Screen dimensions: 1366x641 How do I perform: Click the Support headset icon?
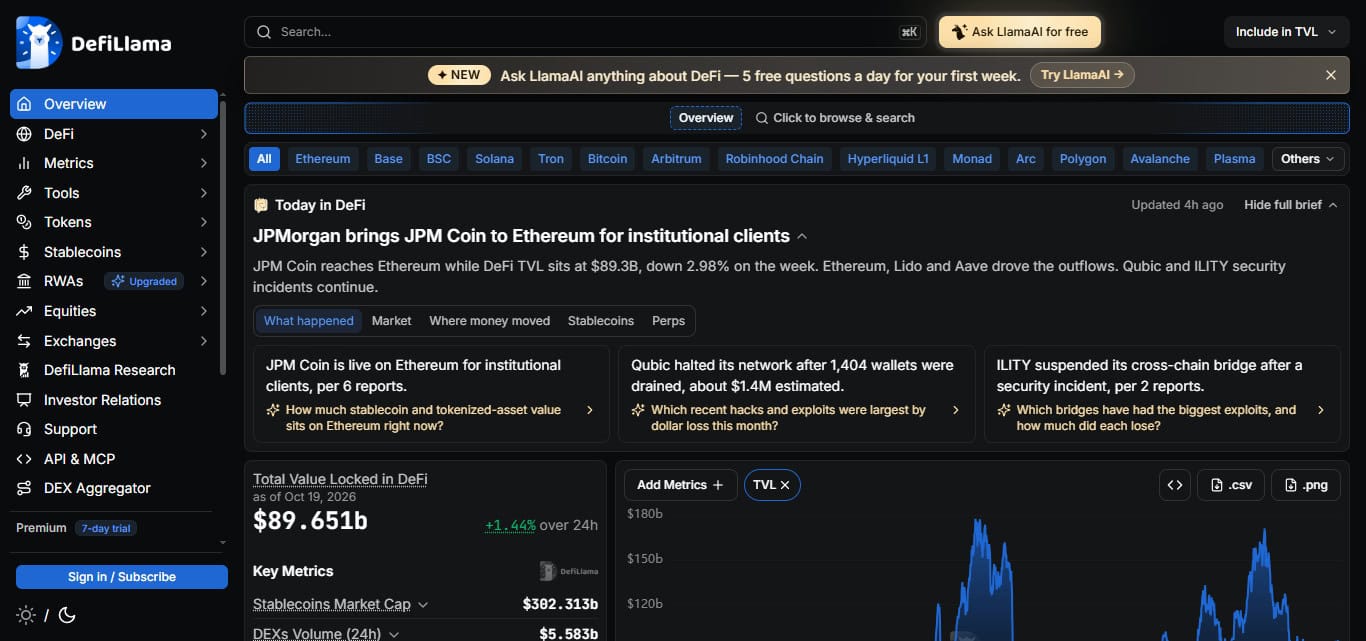pos(24,429)
